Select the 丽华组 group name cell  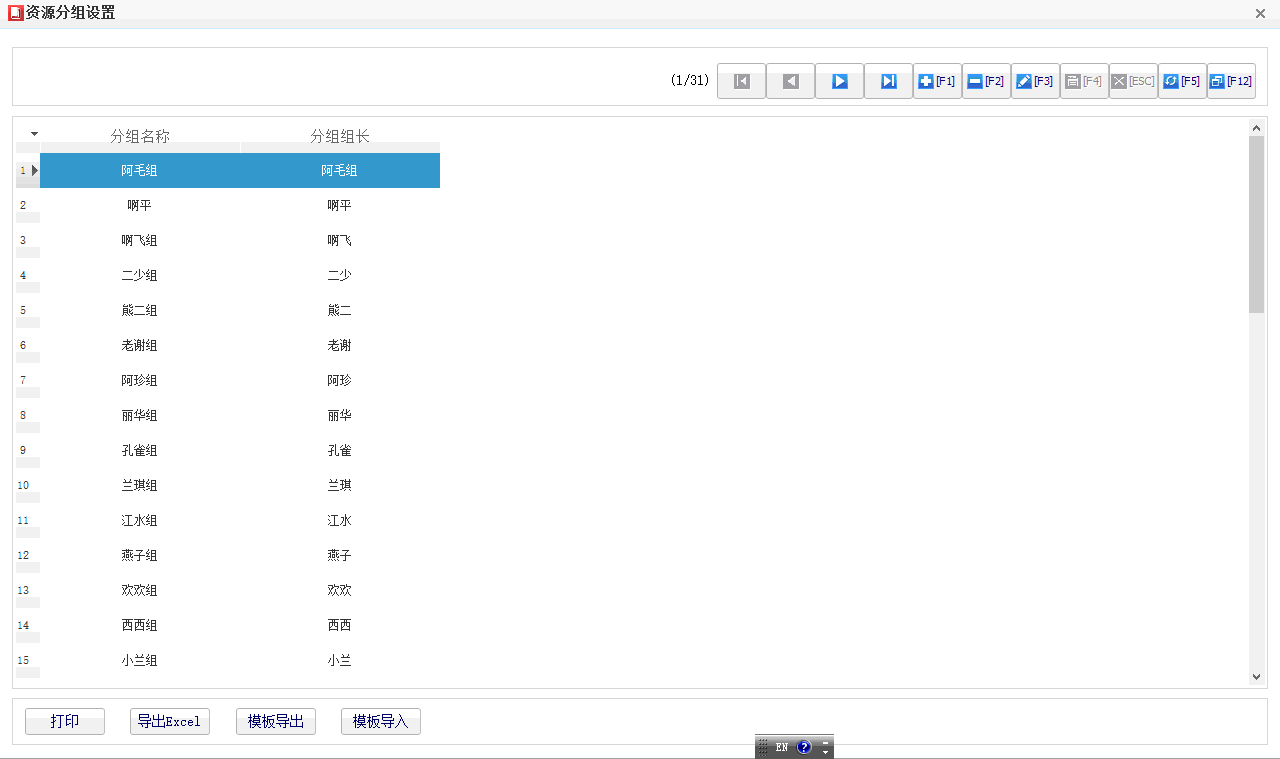pos(140,415)
